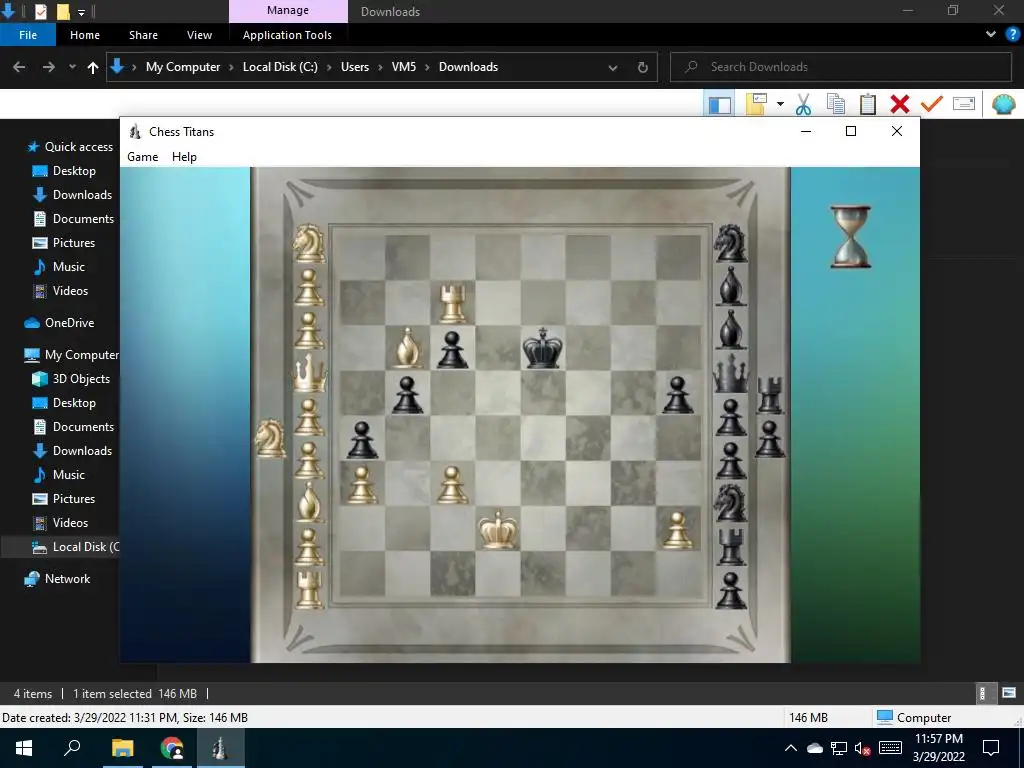
Task: Click the black pawn on h5
Action: pyautogui.click(x=677, y=394)
